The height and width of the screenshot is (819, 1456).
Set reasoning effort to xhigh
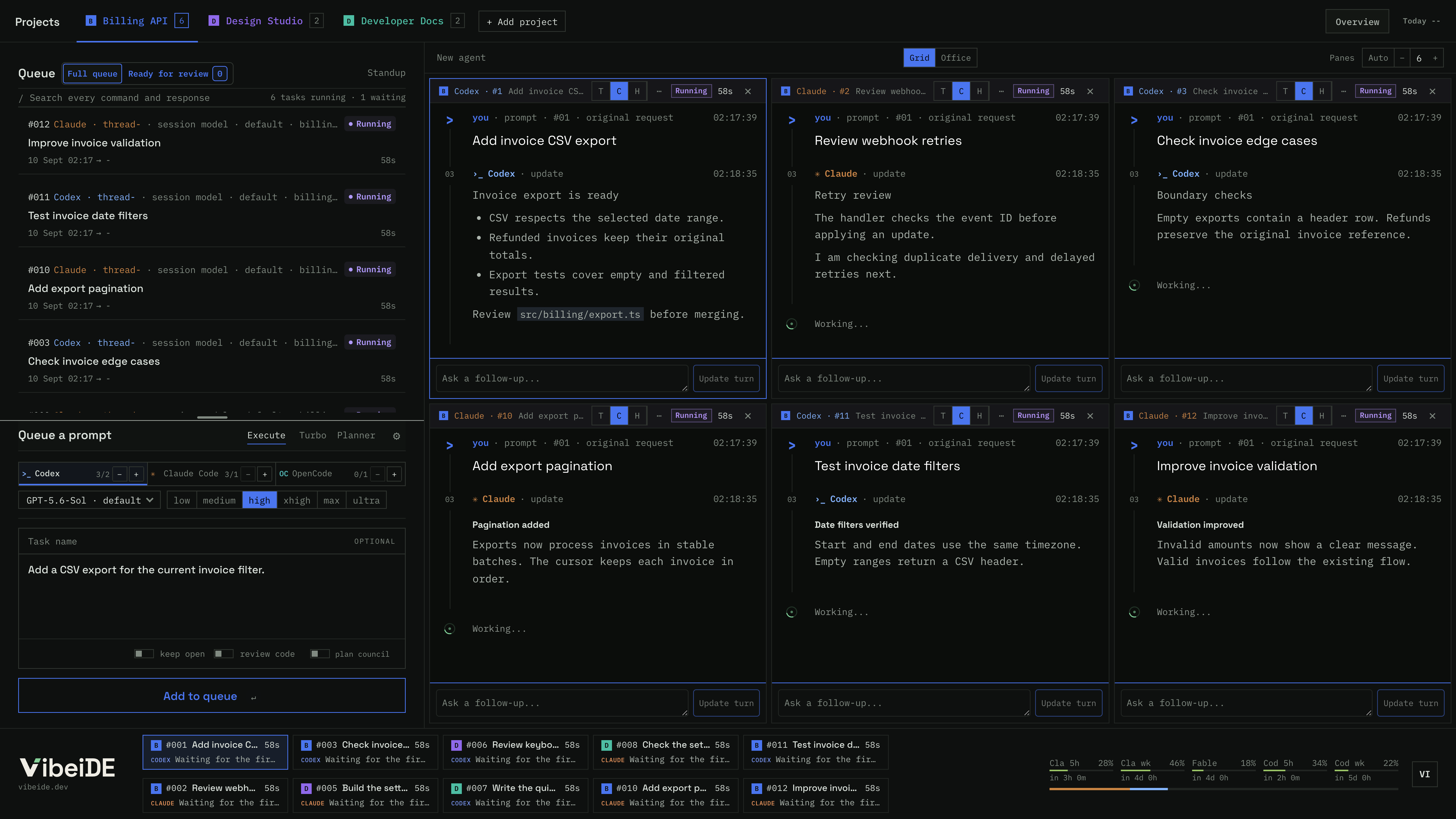[x=297, y=500]
